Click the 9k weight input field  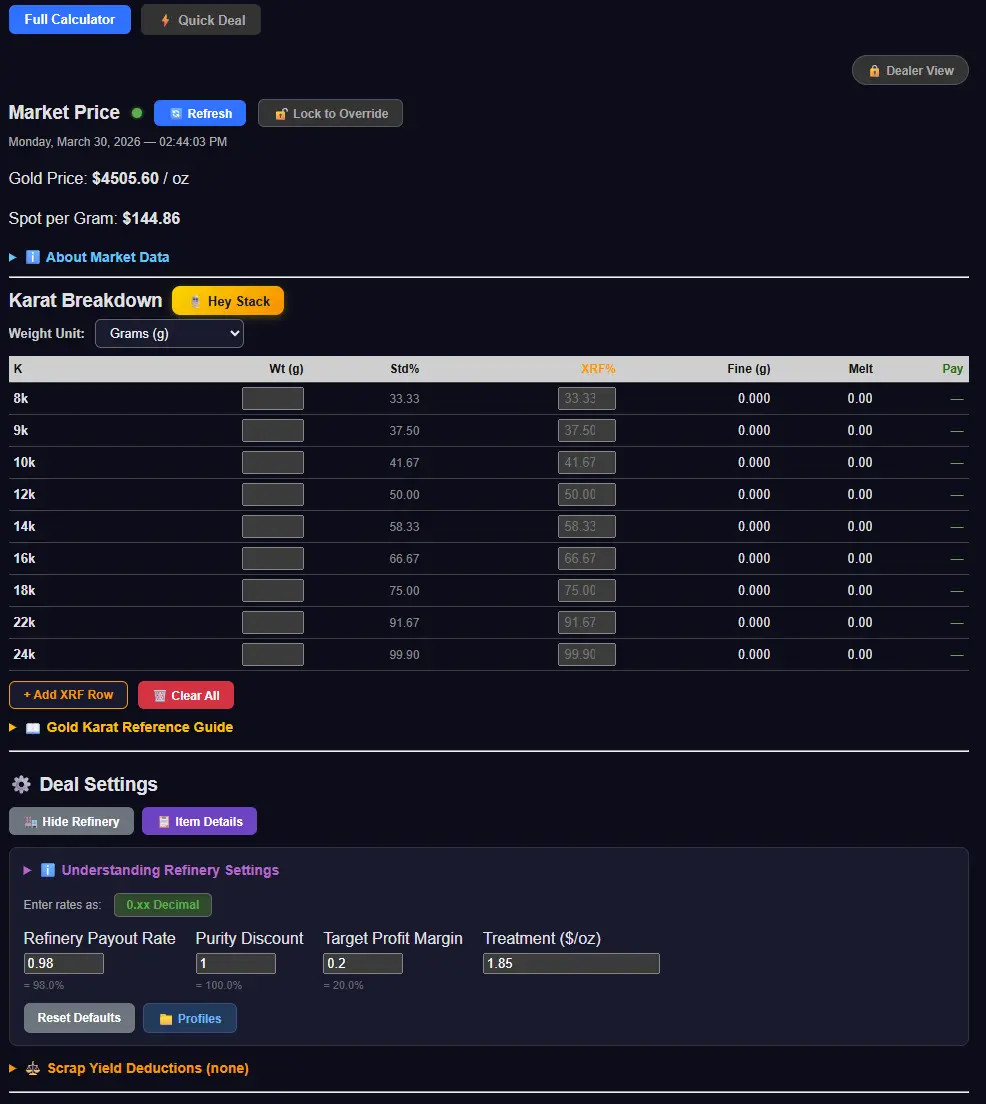273,430
